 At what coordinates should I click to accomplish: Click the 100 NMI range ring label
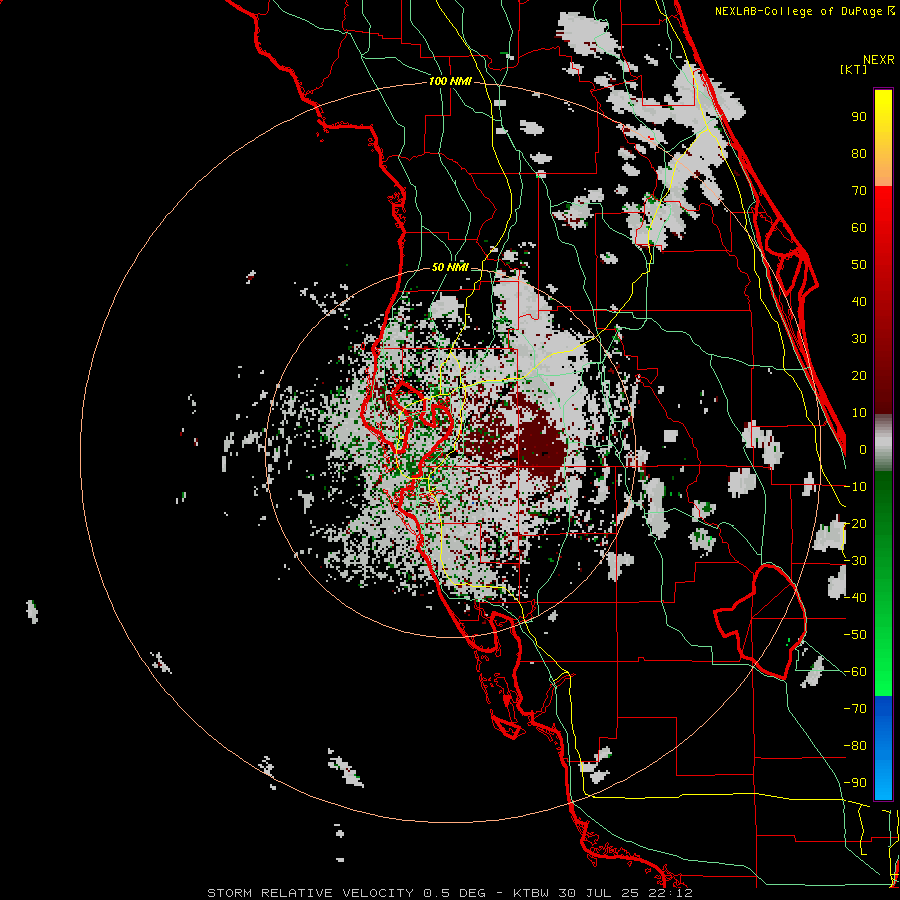coord(450,82)
